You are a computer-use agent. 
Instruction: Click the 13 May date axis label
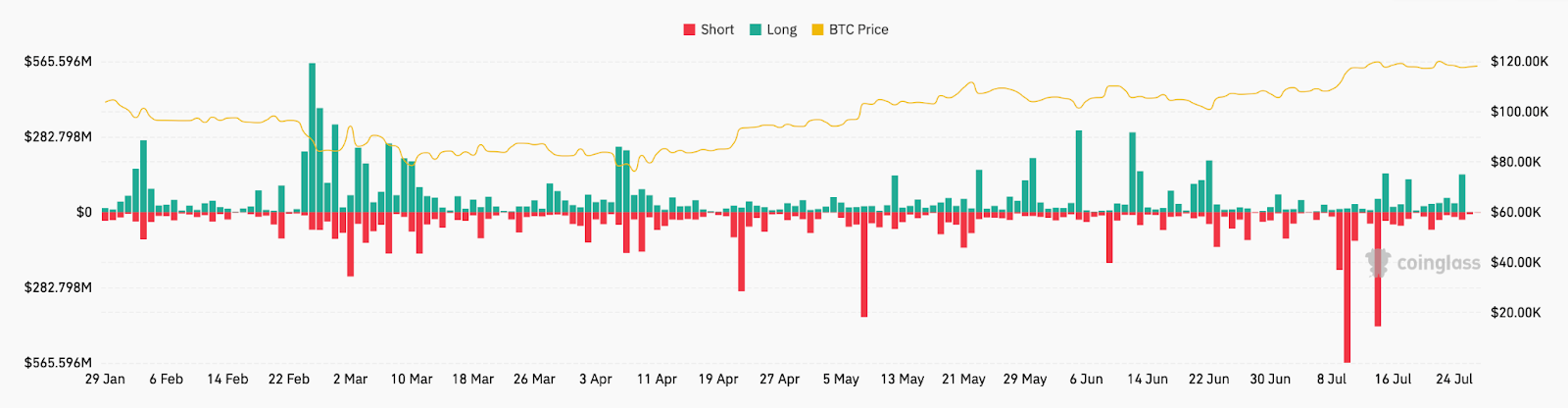(x=902, y=379)
